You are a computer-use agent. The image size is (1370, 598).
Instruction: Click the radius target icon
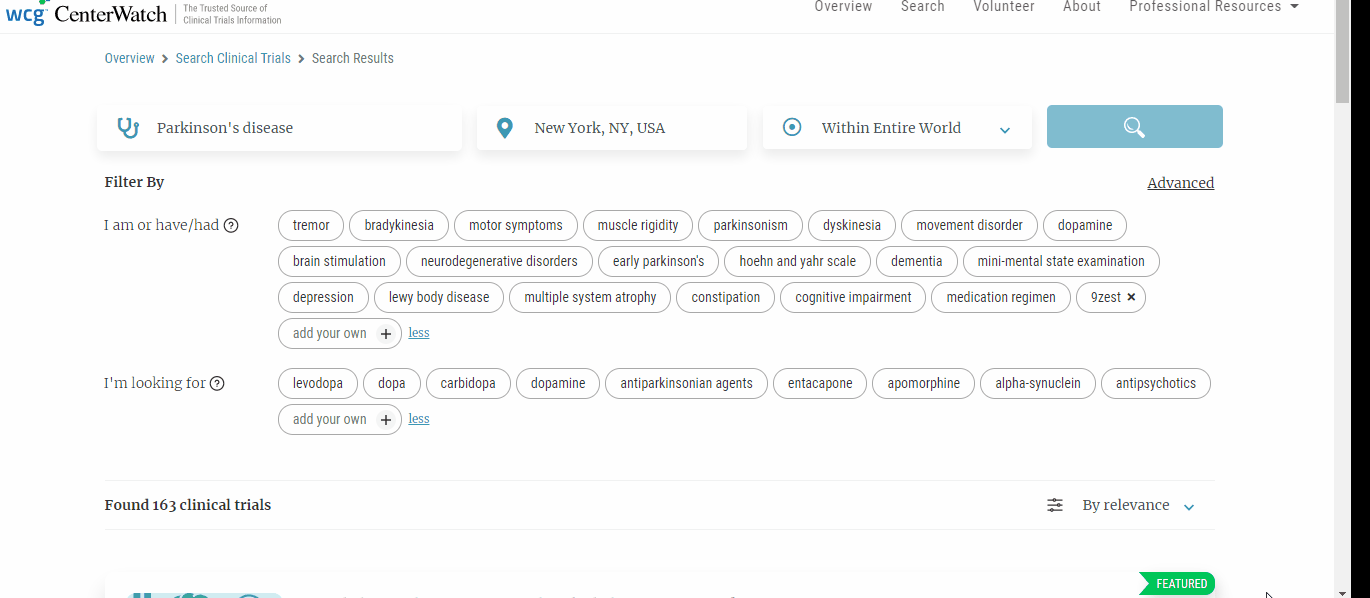[x=792, y=128]
